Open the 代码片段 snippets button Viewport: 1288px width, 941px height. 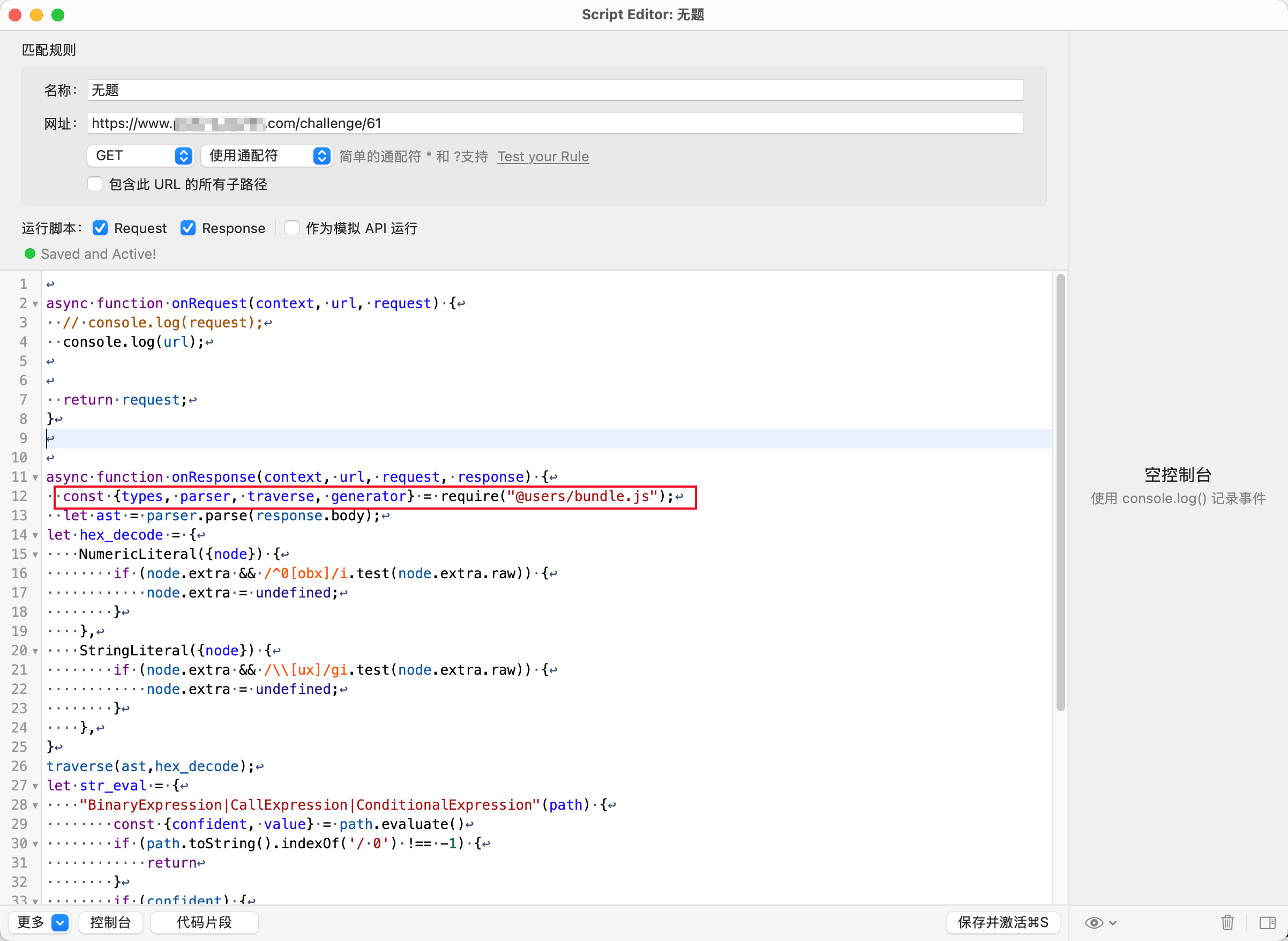204,922
